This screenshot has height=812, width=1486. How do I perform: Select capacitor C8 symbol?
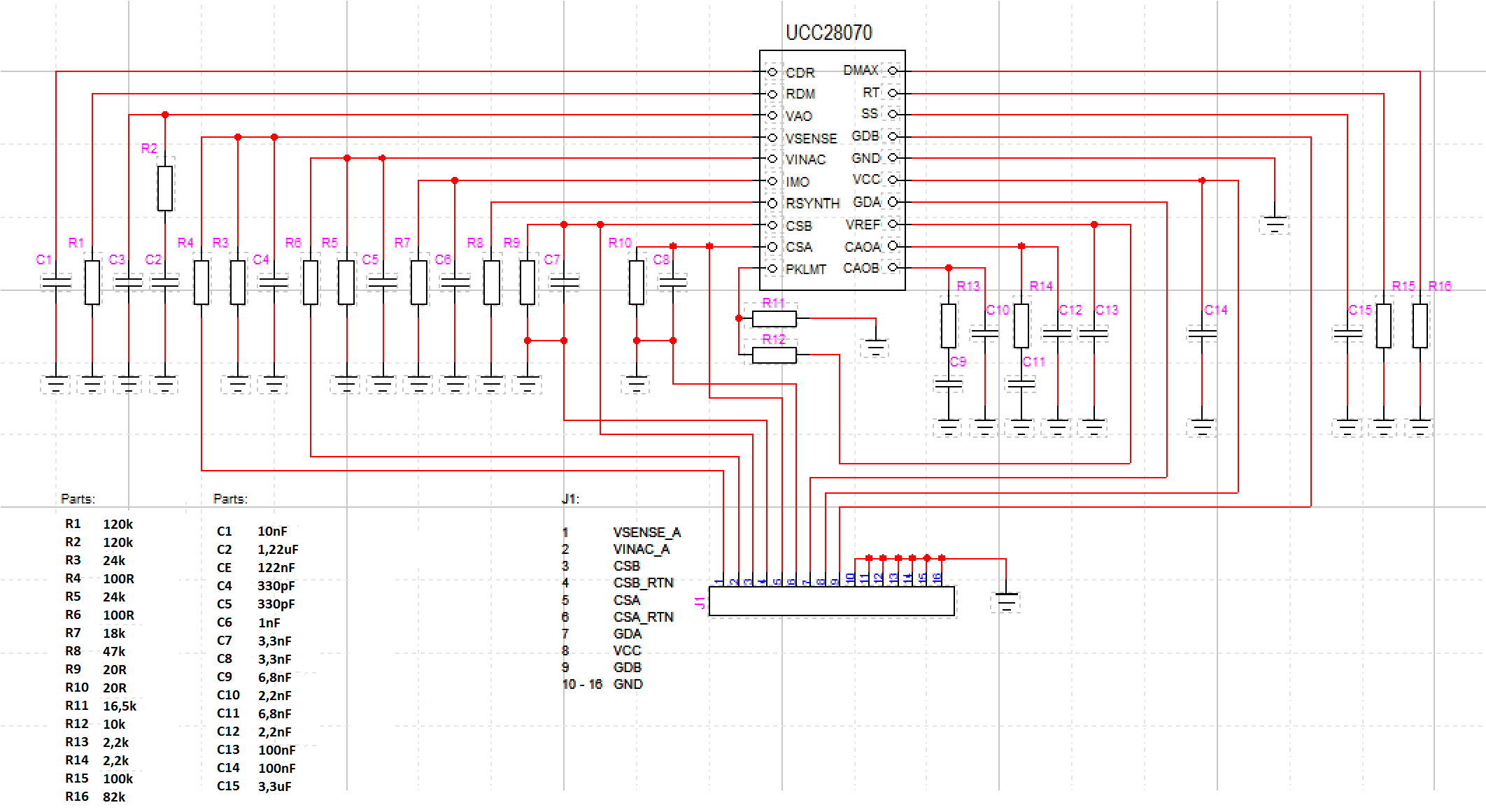point(673,282)
